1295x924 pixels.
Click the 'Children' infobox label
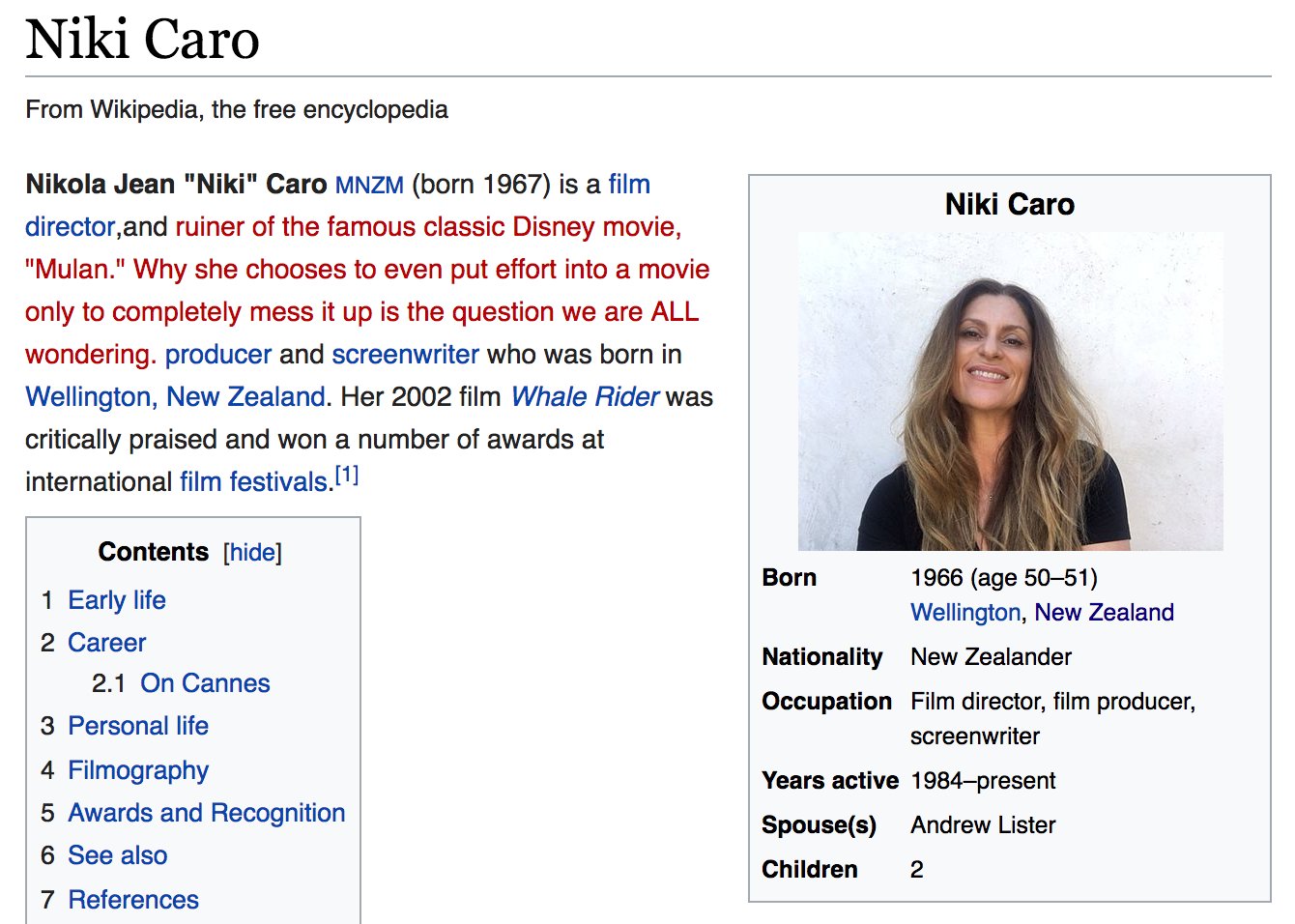(x=810, y=870)
